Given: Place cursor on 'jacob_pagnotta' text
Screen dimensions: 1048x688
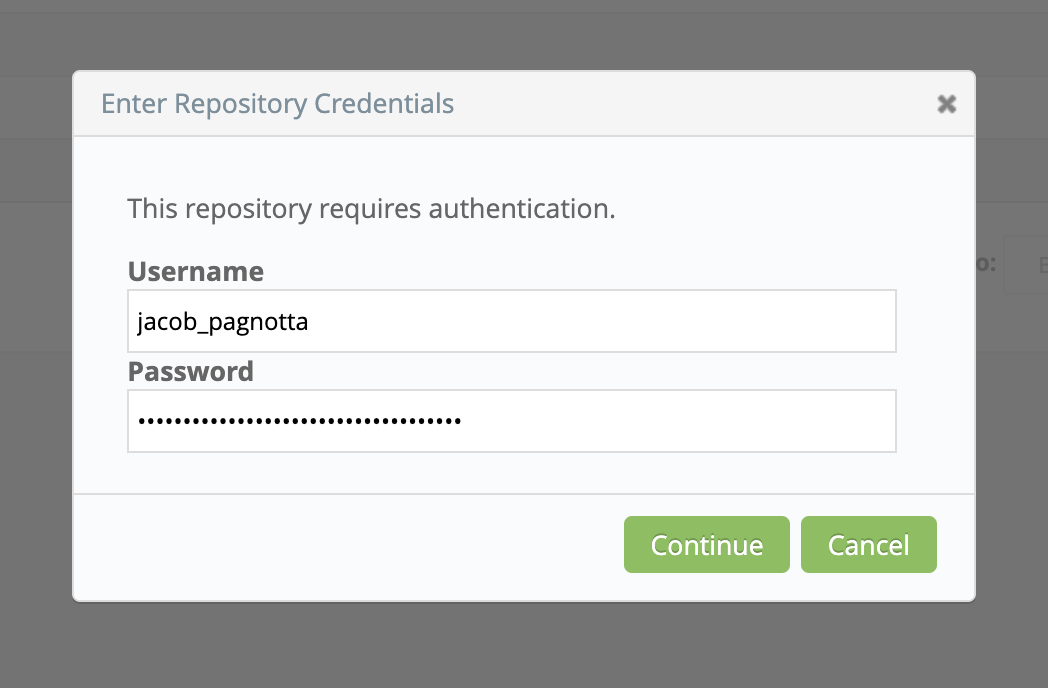Looking at the screenshot, I should pyautogui.click(x=222, y=322).
